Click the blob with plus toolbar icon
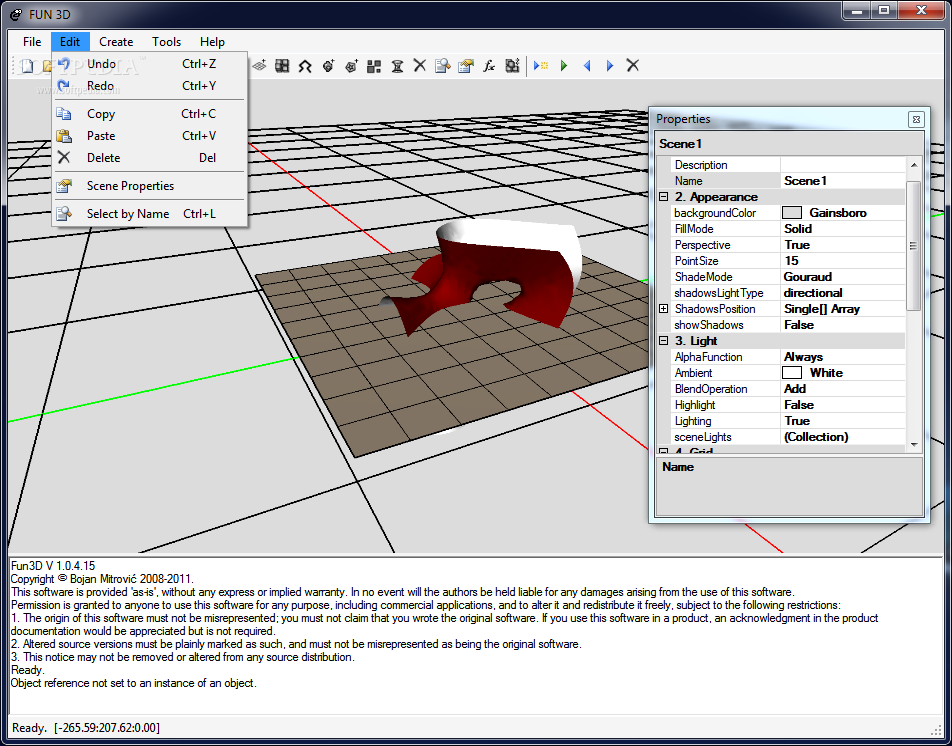 click(x=328, y=66)
